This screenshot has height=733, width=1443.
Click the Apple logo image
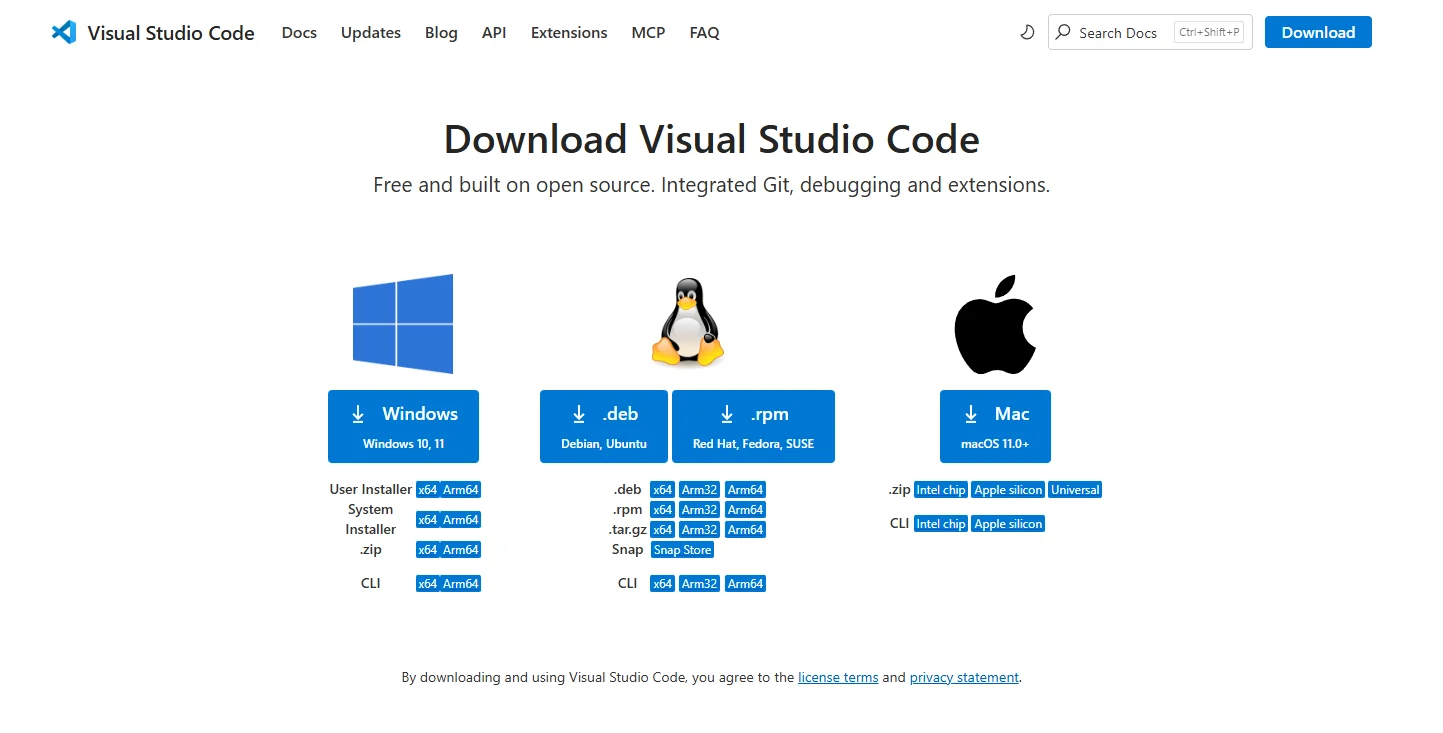tap(995, 324)
